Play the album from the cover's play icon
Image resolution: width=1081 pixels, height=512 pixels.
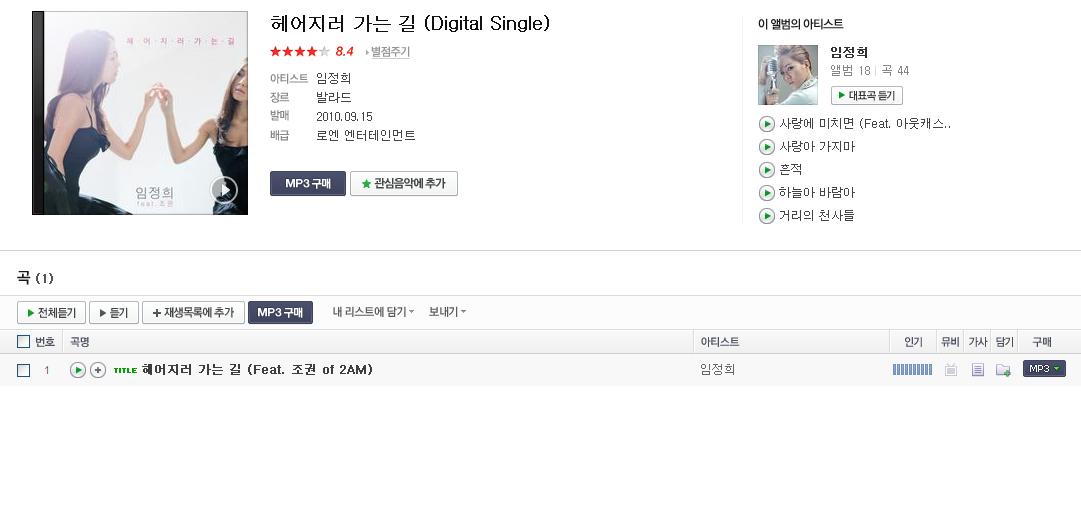(x=224, y=190)
